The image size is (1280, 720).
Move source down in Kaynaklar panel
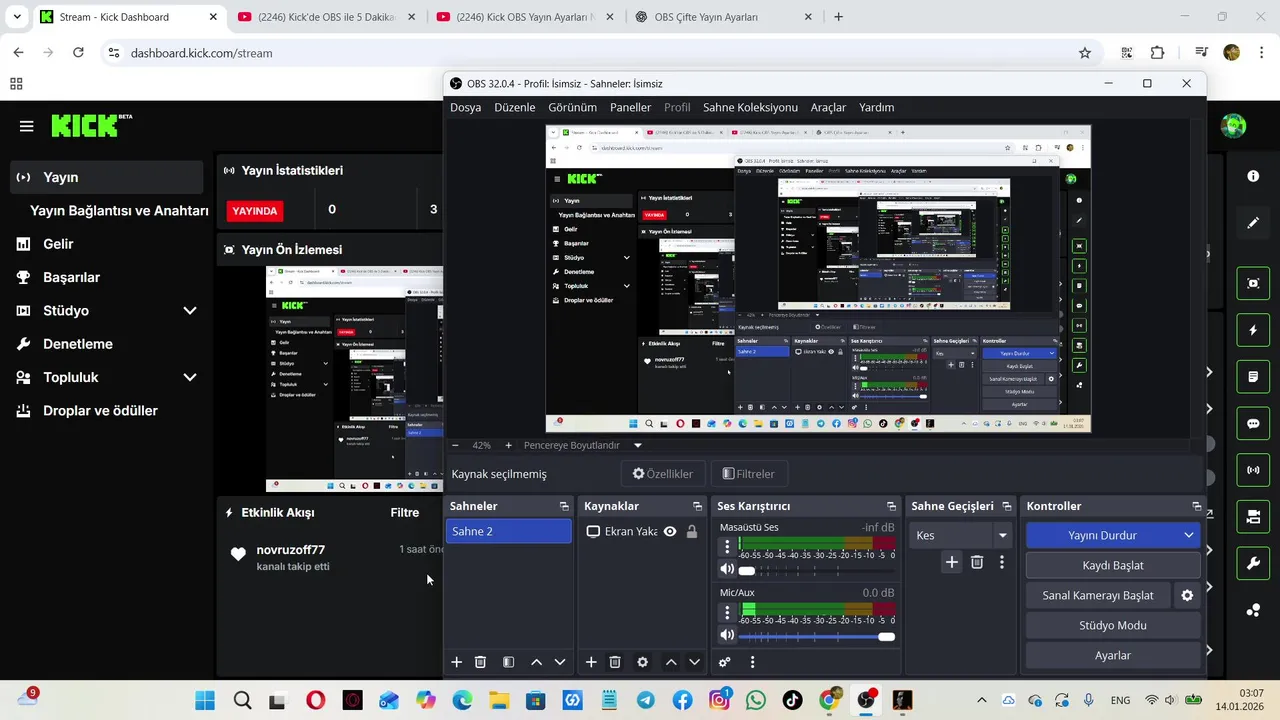(695, 662)
